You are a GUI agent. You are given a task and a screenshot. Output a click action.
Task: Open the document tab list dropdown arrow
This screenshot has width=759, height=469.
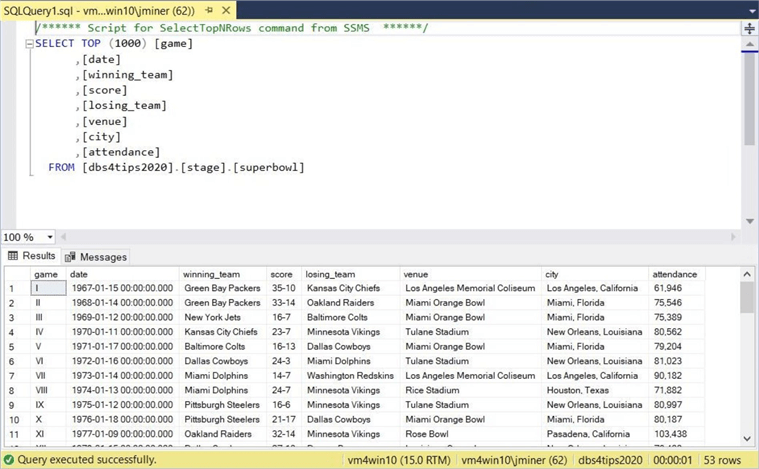click(x=748, y=8)
